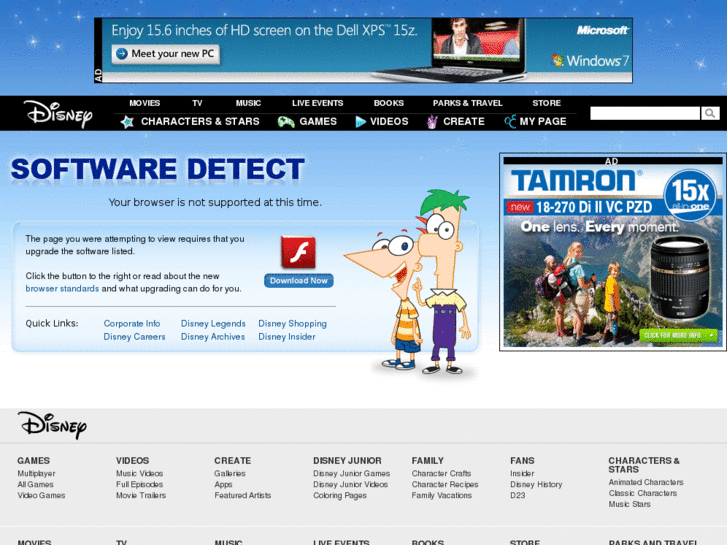Open the Coloring Pages link
The image size is (727, 545).
click(x=340, y=495)
